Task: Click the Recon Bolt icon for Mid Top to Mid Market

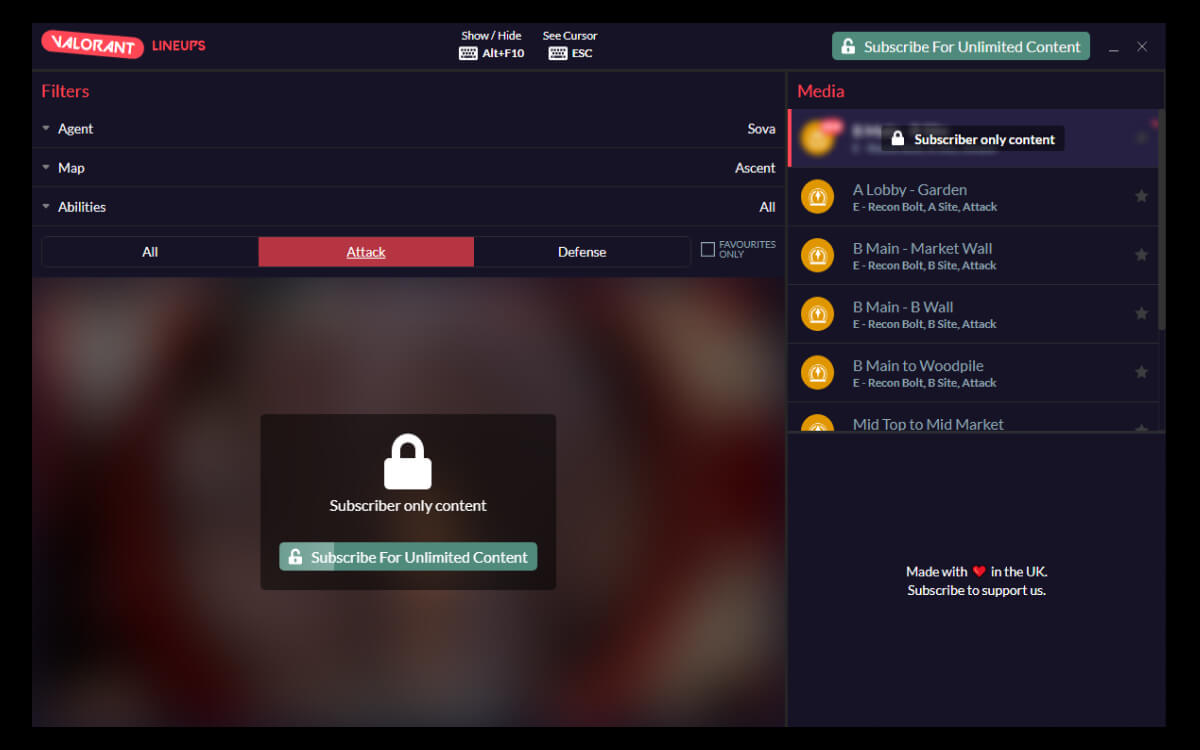Action: (x=817, y=430)
